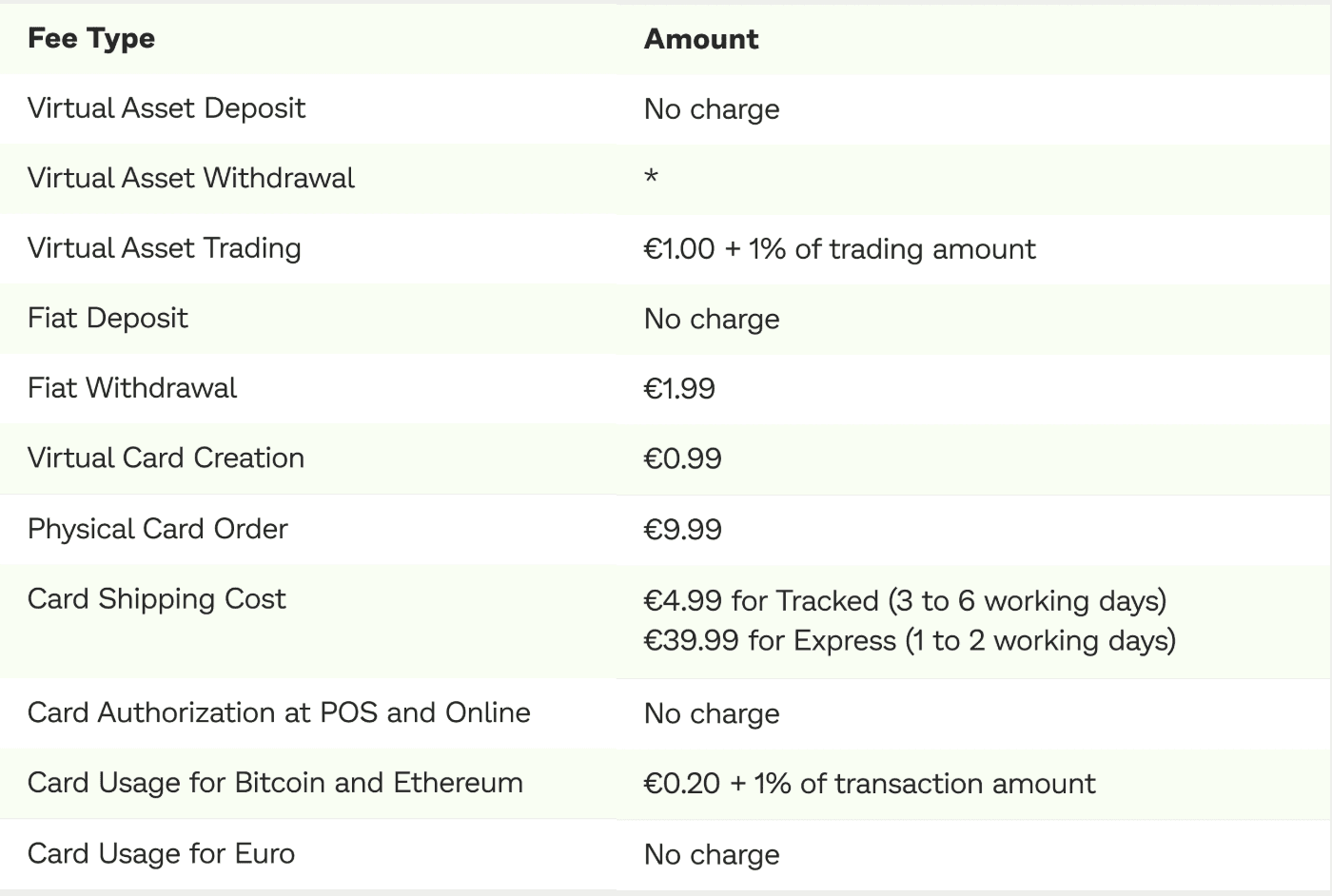
Task: Click the Amount column header
Action: point(701,39)
